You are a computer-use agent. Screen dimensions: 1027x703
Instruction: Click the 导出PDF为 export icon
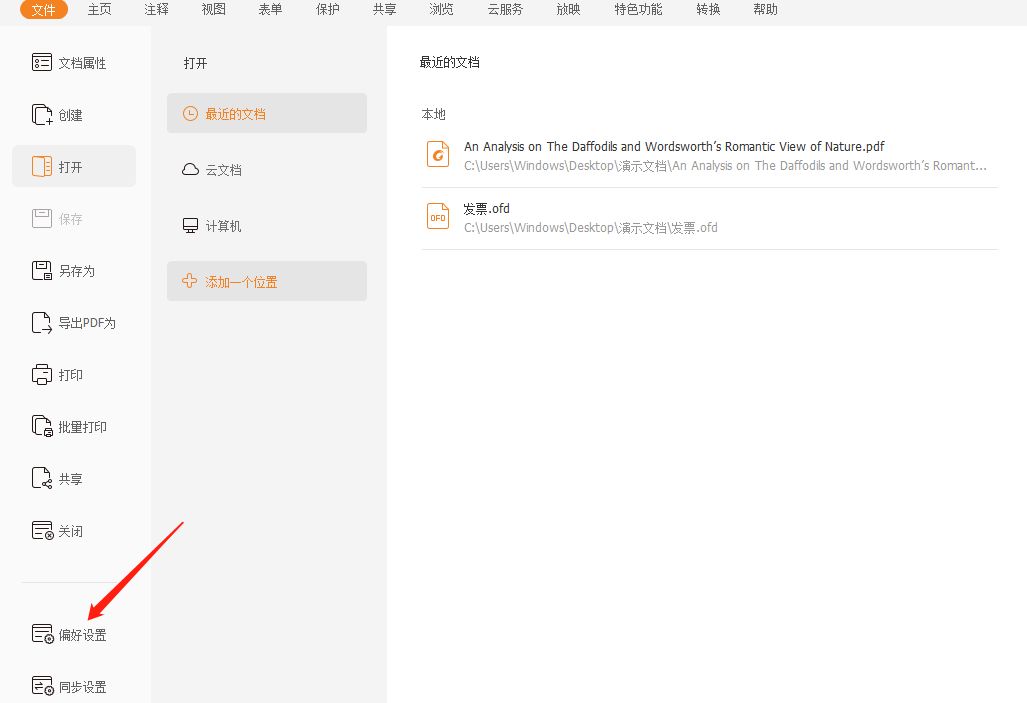pos(42,323)
